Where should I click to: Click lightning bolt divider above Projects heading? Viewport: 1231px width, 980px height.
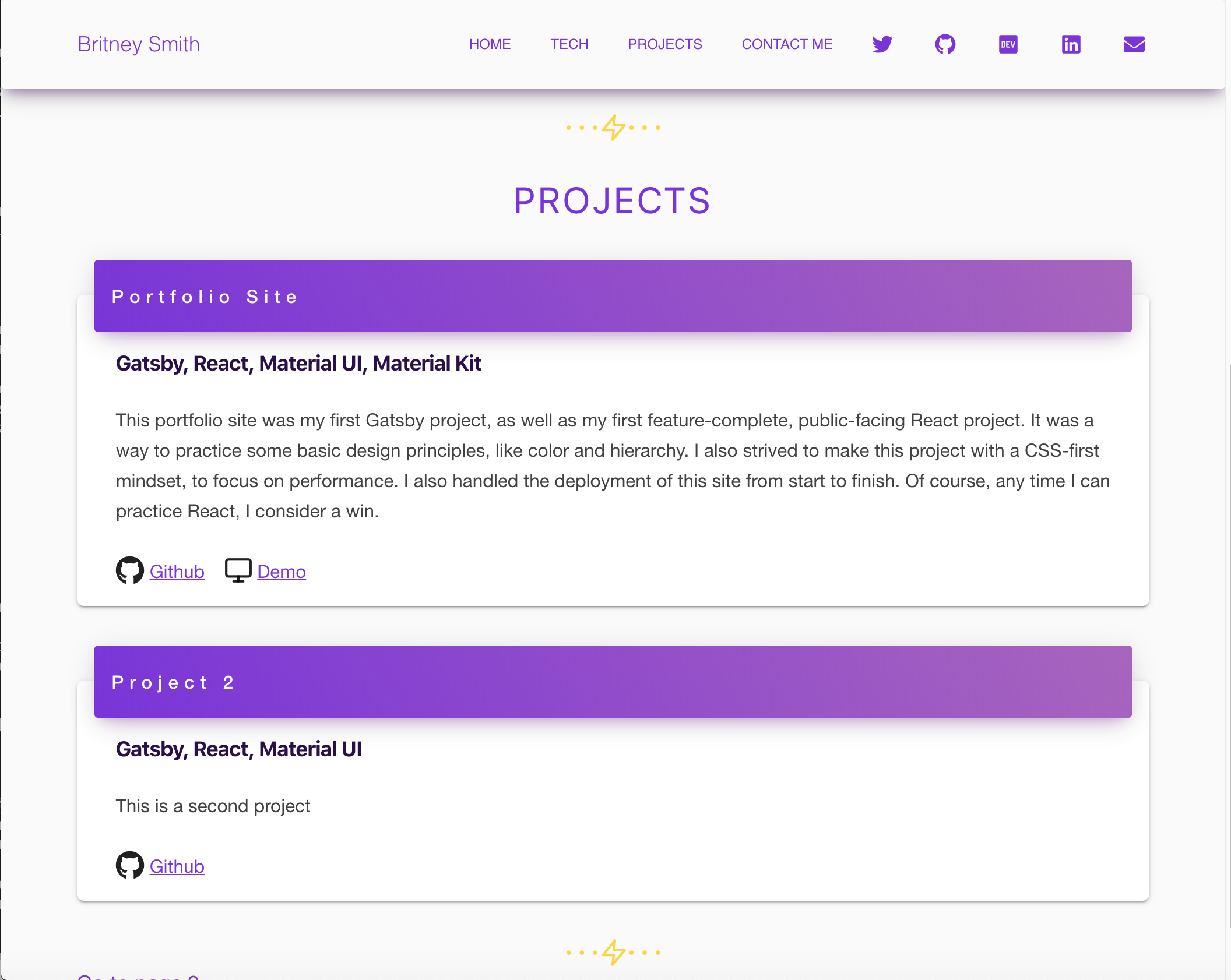(x=613, y=127)
